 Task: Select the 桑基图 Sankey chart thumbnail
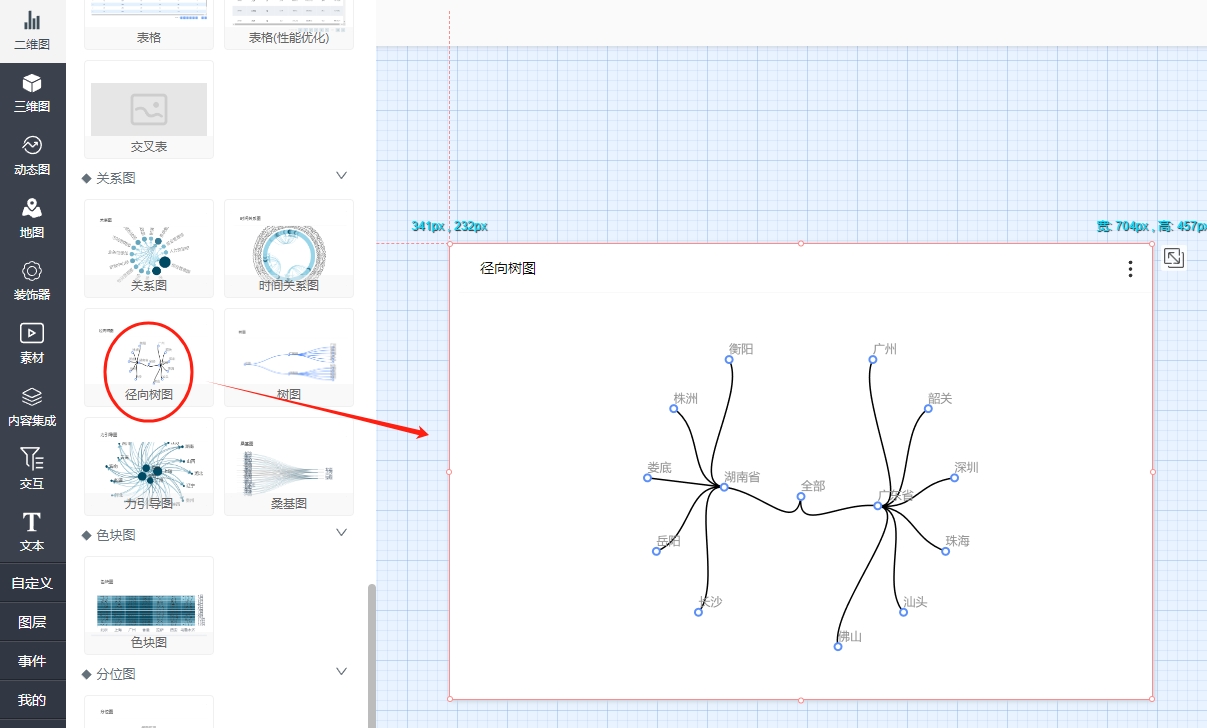(x=288, y=466)
